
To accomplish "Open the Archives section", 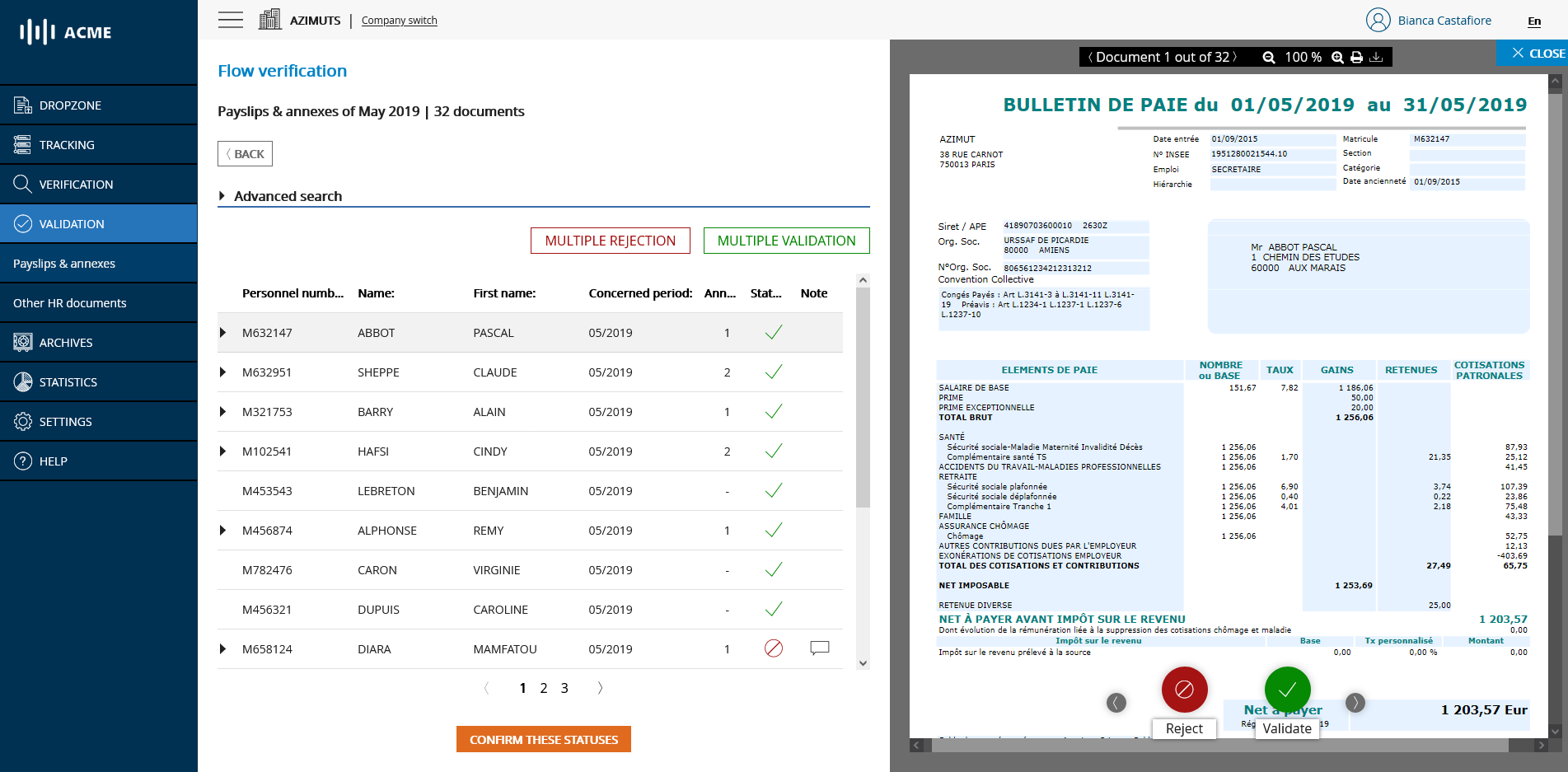I will [x=66, y=342].
